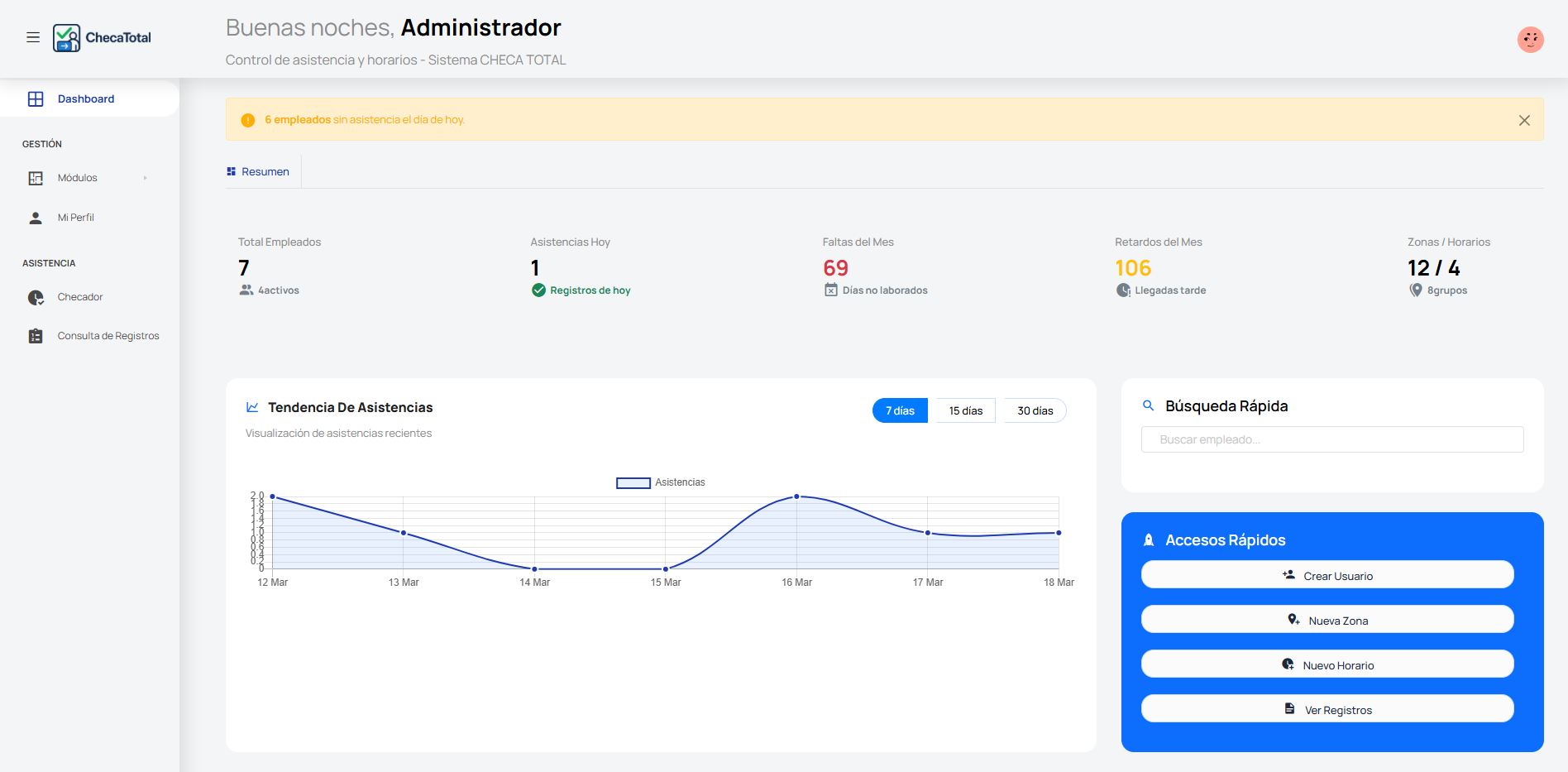Open the user avatar in top right
Image resolution: width=1568 pixels, height=772 pixels.
[x=1530, y=39]
